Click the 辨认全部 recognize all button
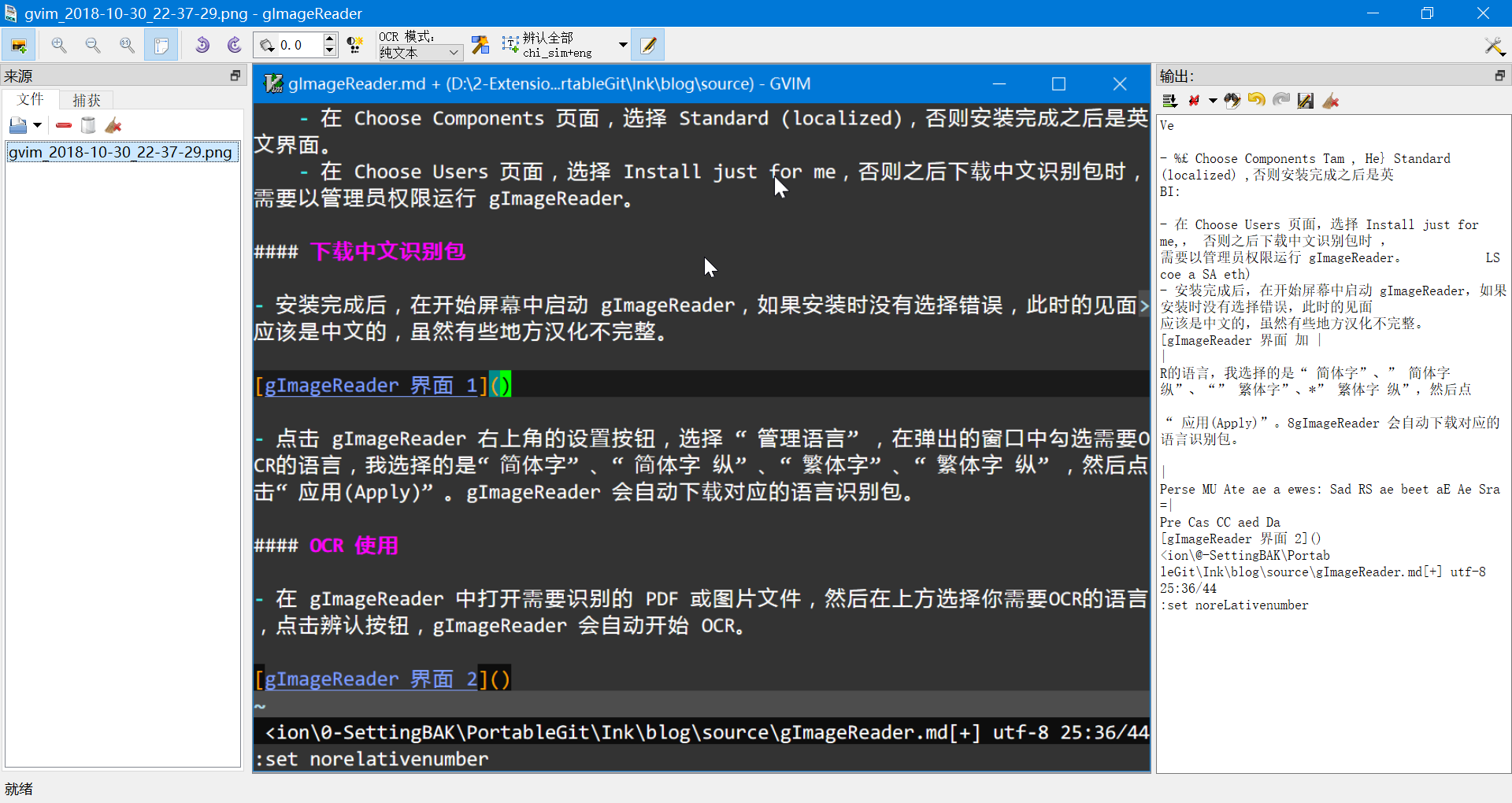This screenshot has width=1512, height=803. [551, 44]
